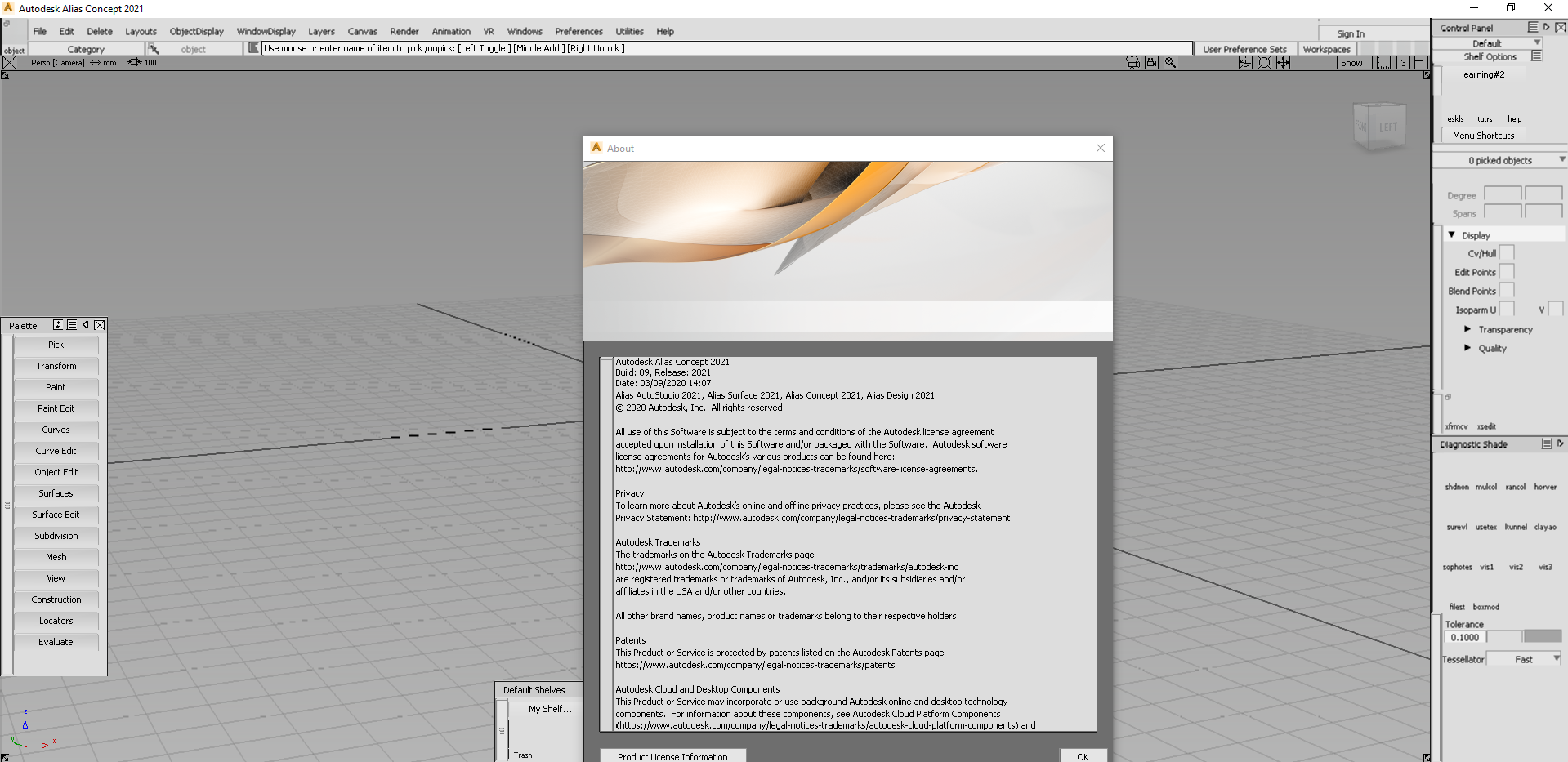Toggle the Cv/Hull display checkbox

(x=1507, y=253)
